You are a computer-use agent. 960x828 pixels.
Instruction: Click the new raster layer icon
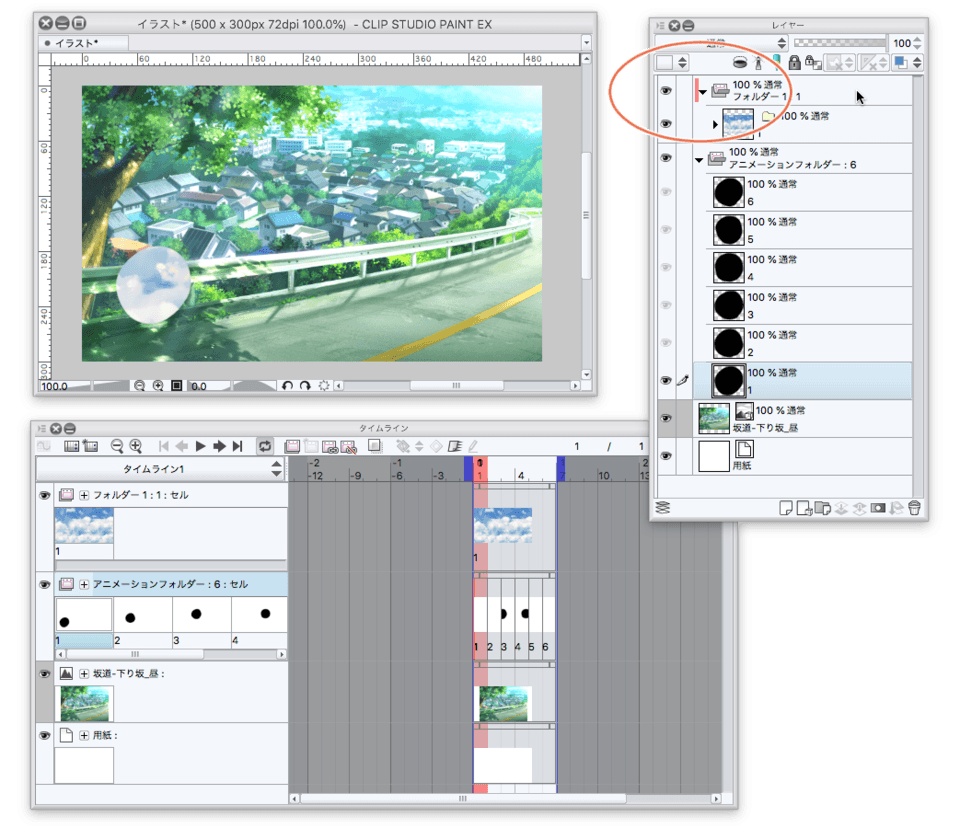(785, 508)
